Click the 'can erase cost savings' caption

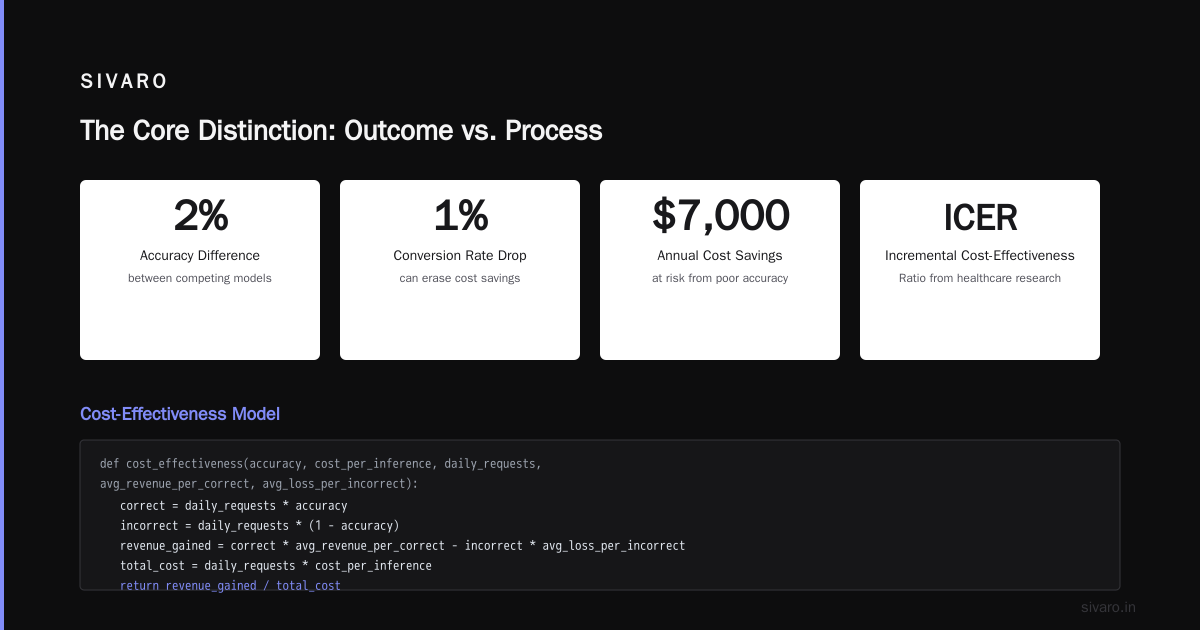(460, 278)
